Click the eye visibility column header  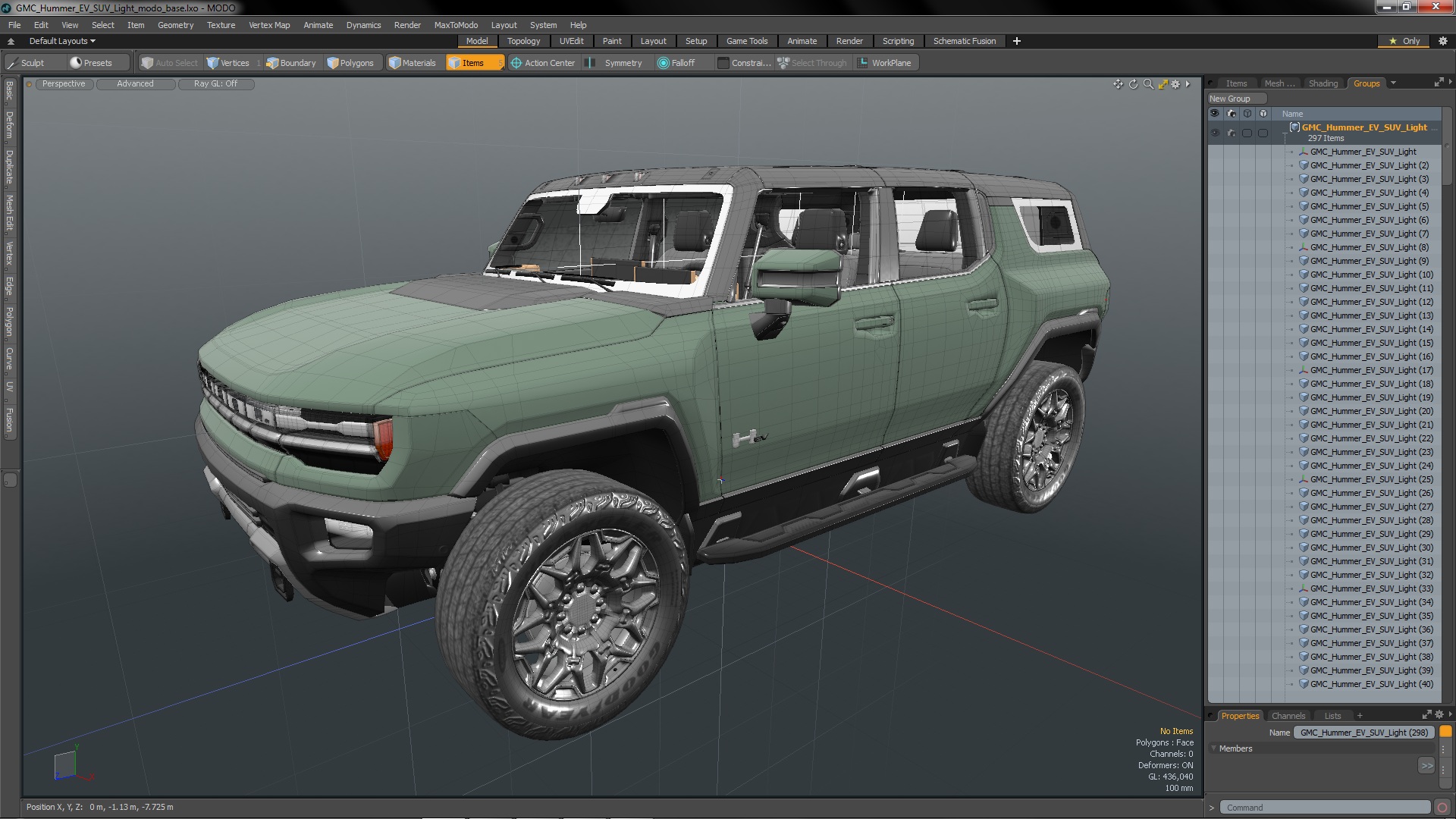pyautogui.click(x=1215, y=114)
